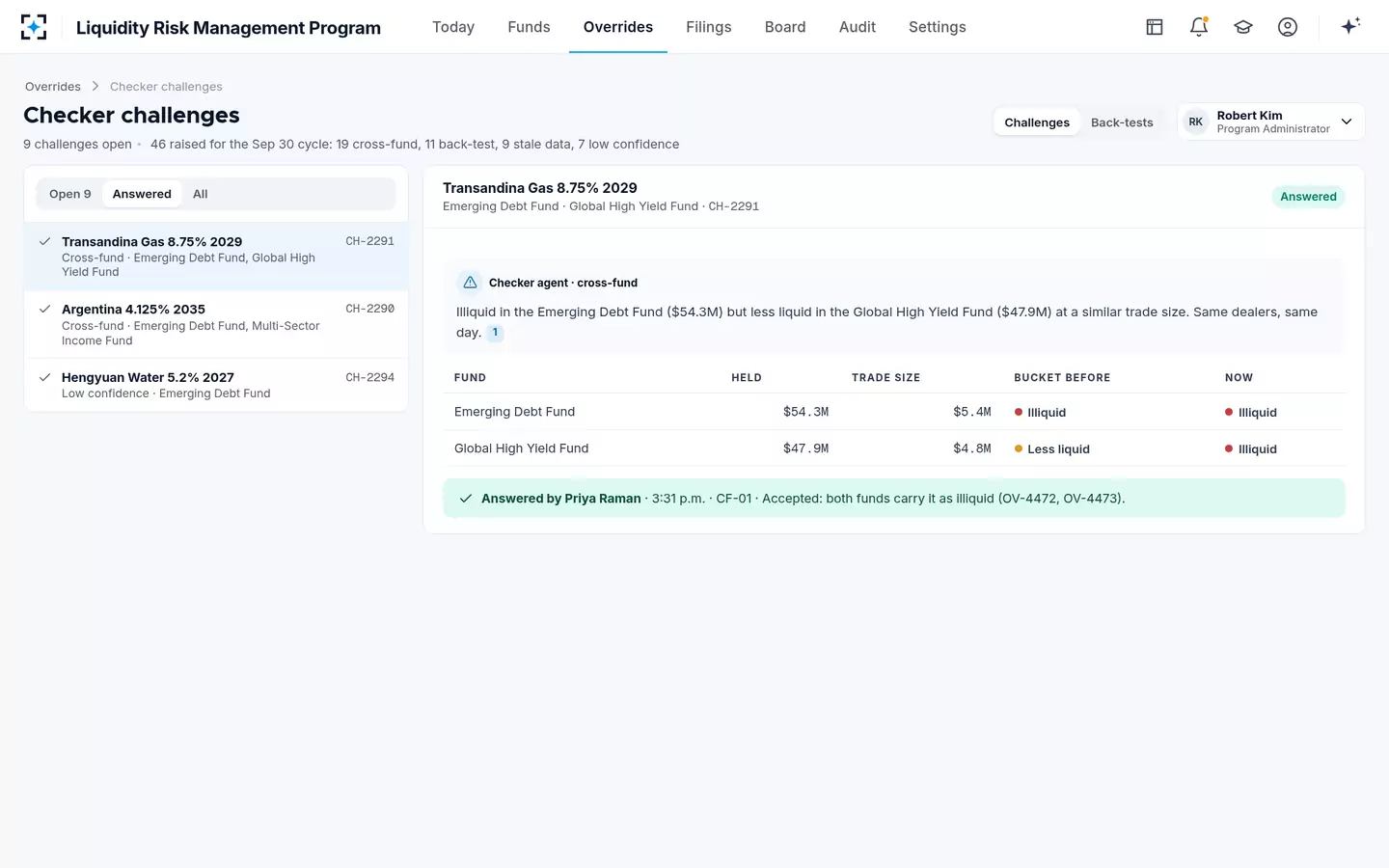Click CH-2290 identifier in list
Screen dimensions: 1389x868
click(x=370, y=309)
